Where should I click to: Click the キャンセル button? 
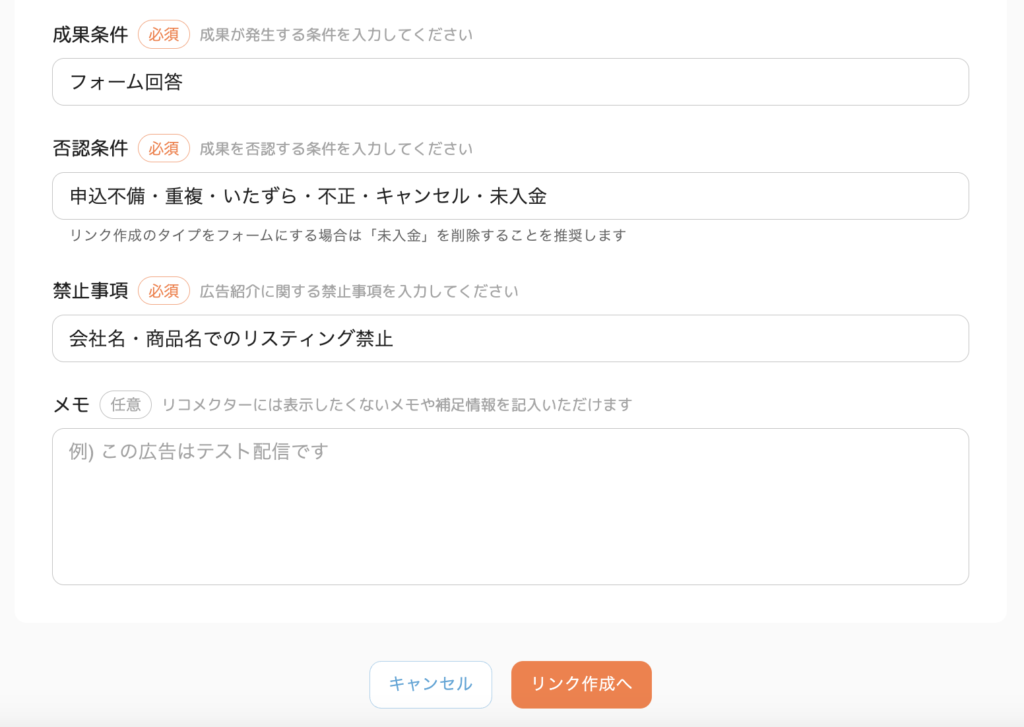[x=430, y=684]
